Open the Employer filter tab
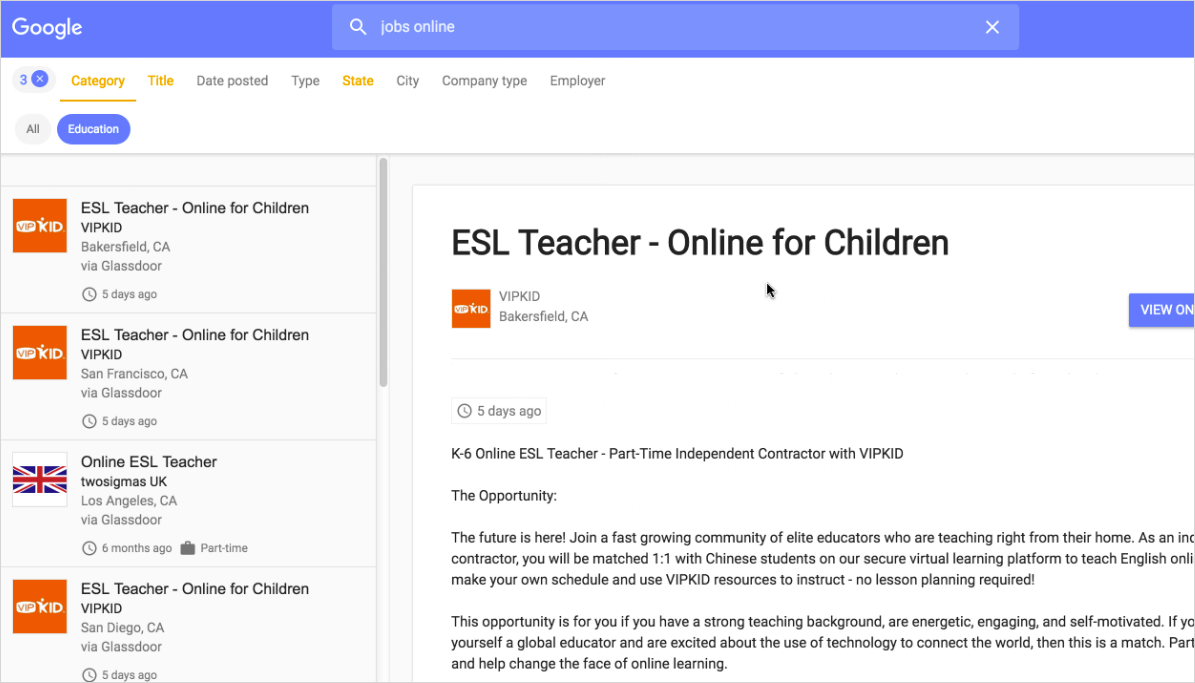The width and height of the screenshot is (1195, 683). [x=578, y=81]
